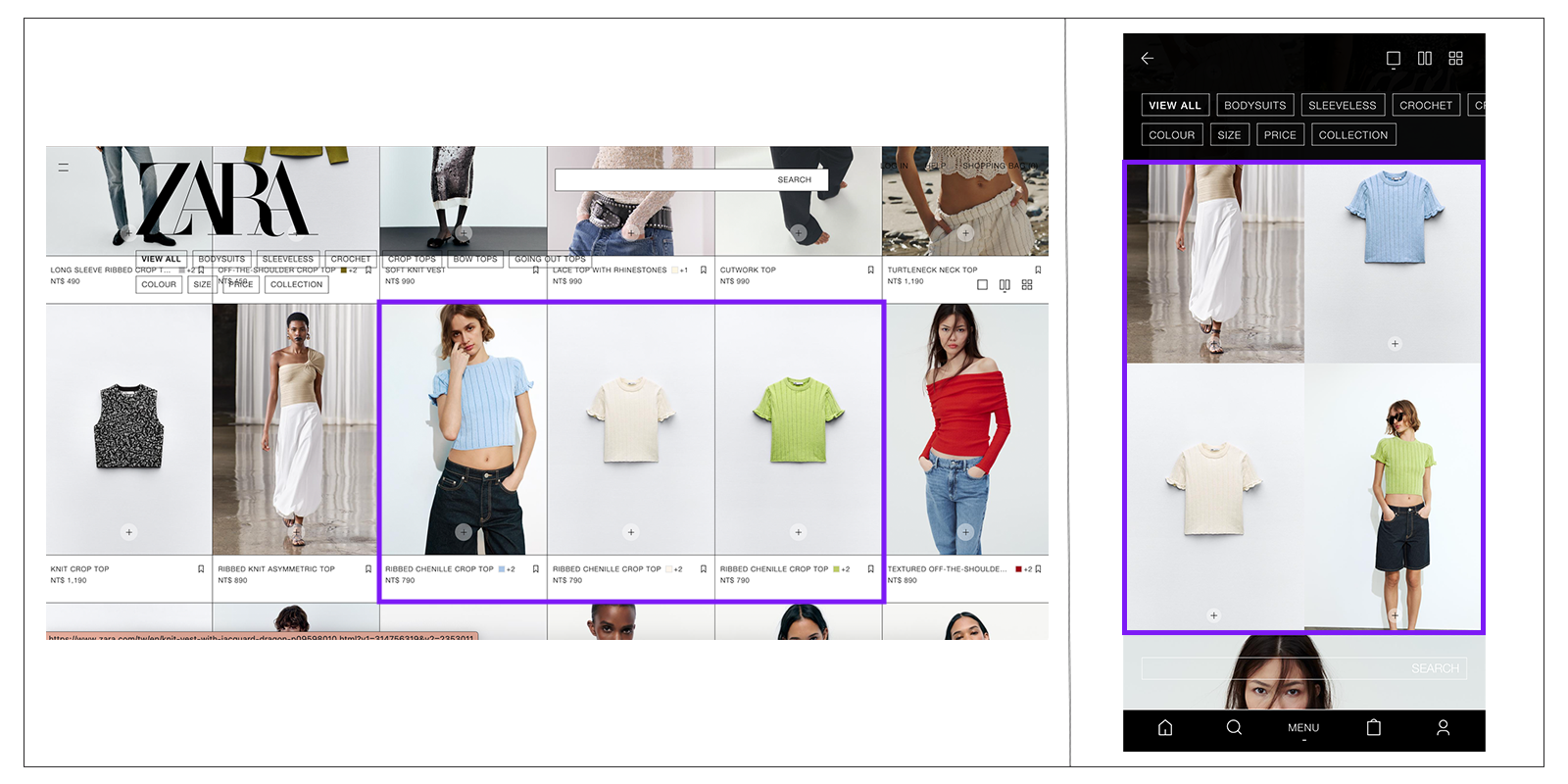Switch mobile view to four-tile grid layout
Image resolution: width=1568 pixels, height=784 pixels.
click(1456, 59)
